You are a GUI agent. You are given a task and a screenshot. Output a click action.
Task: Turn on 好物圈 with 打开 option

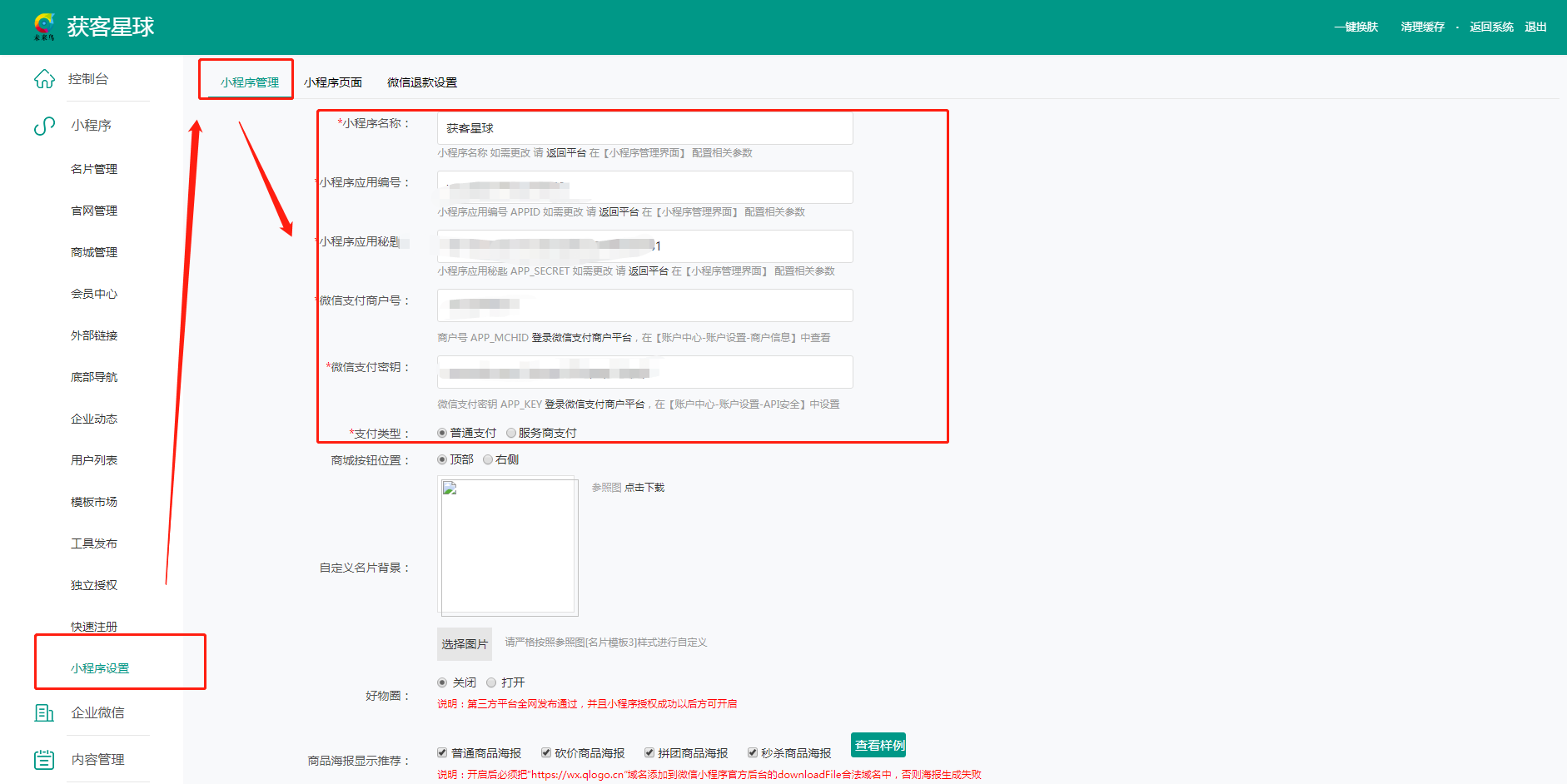[491, 682]
